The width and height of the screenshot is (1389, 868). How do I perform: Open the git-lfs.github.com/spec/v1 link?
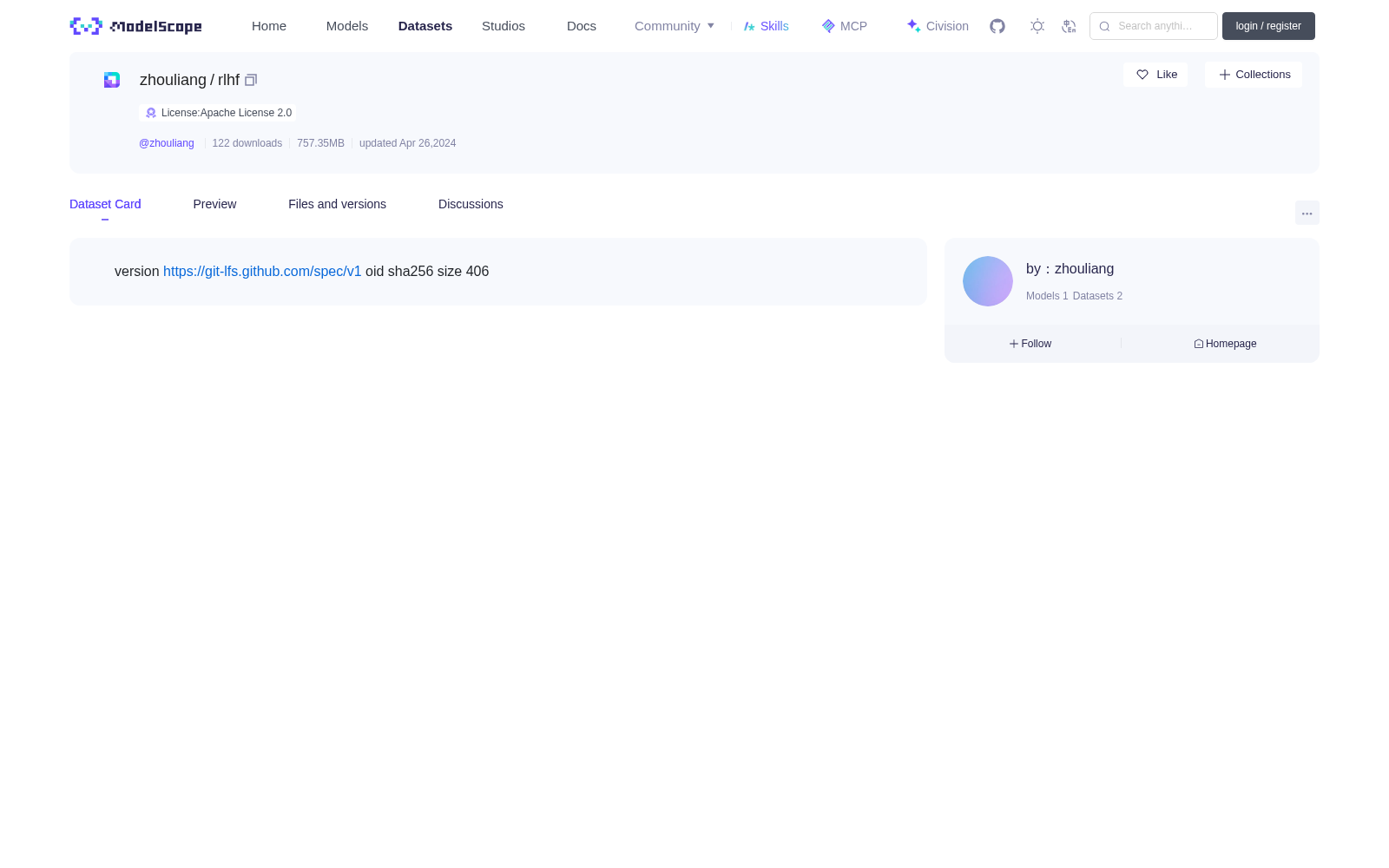tap(262, 272)
